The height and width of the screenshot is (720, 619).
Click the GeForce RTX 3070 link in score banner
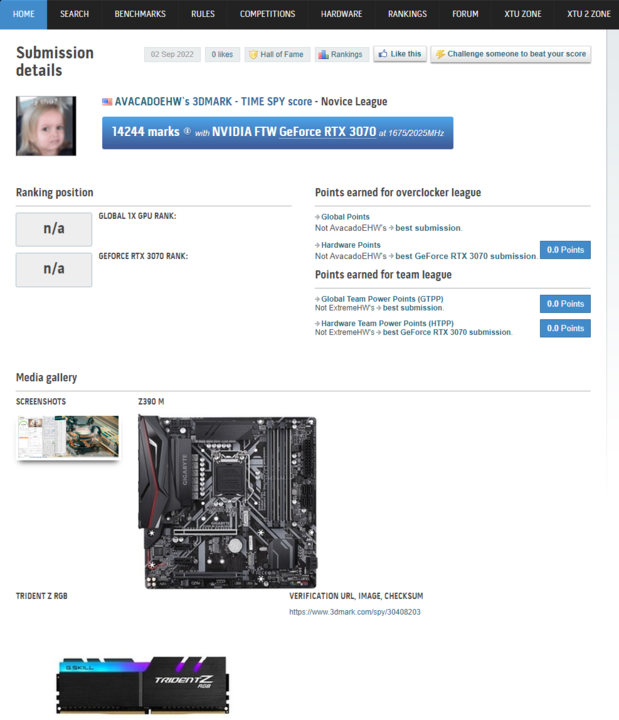(x=326, y=131)
